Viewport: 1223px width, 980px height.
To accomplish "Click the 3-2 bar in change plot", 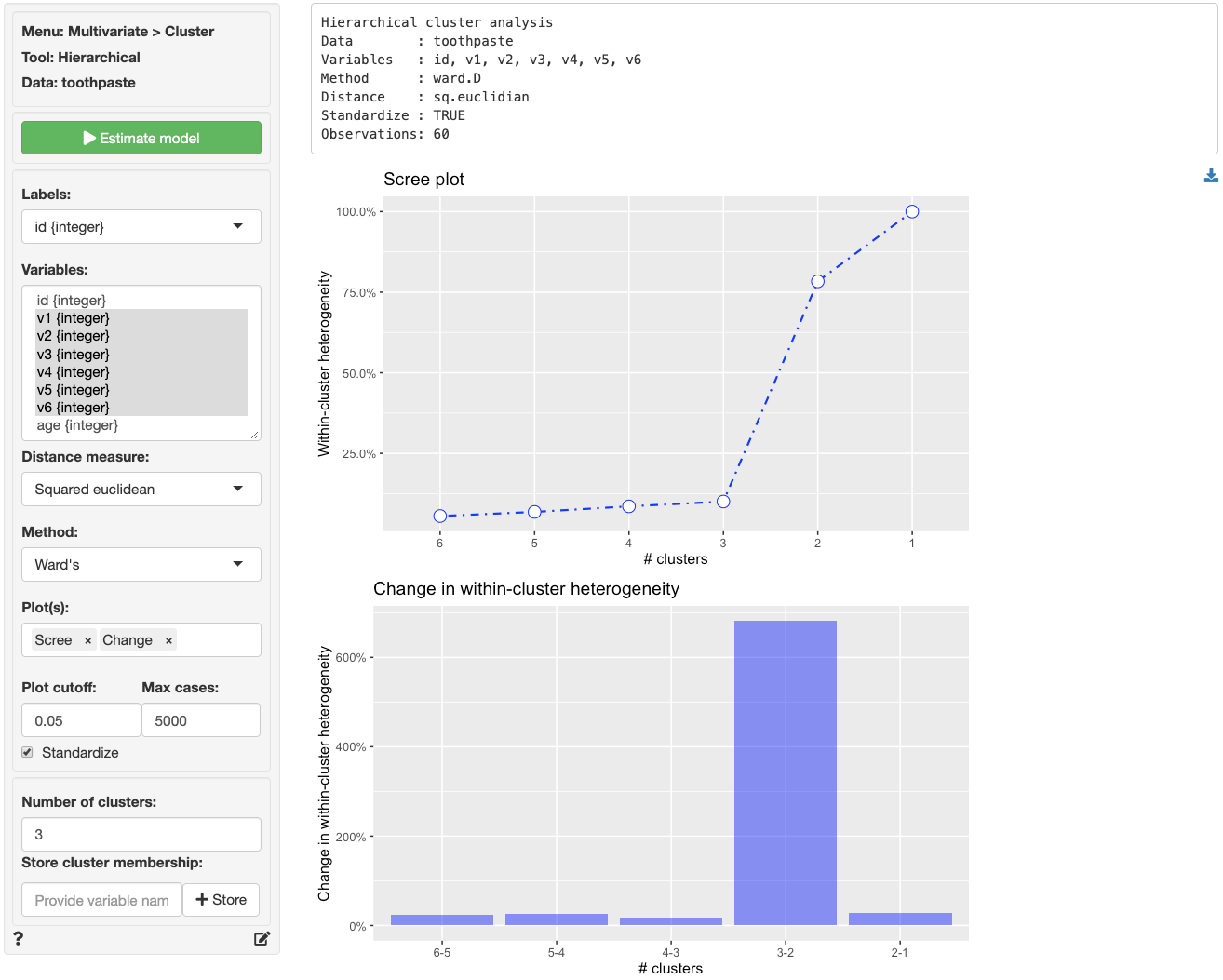I will point(785,772).
